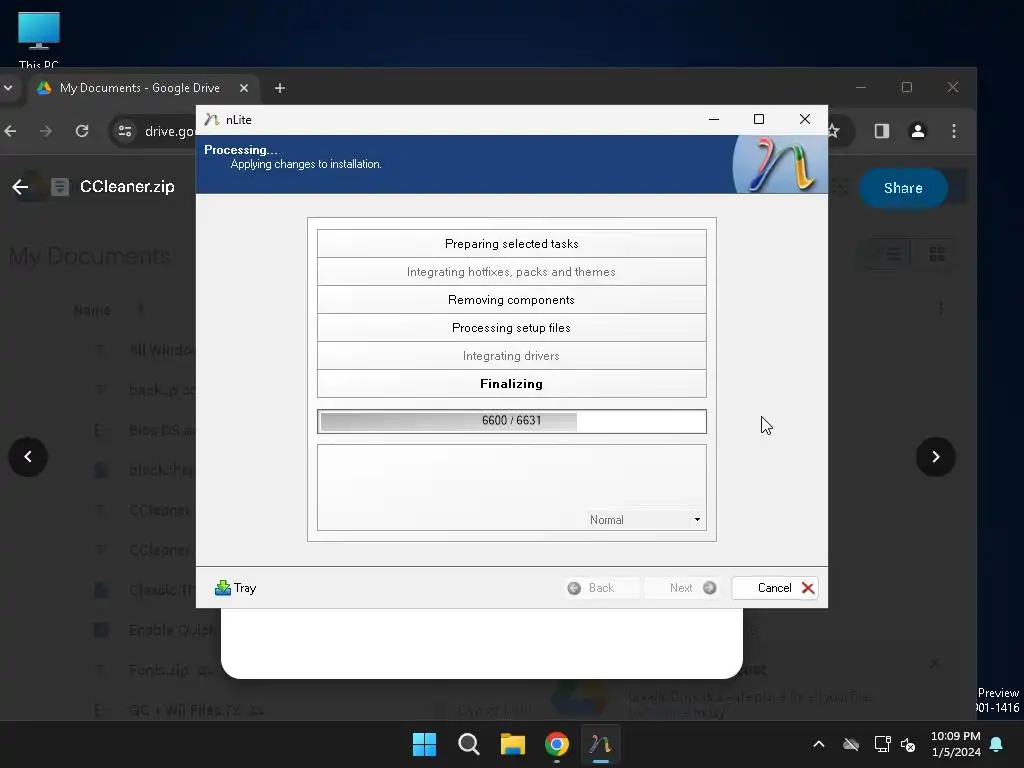Minimize nLite to the Tray
Screen dimensions: 1024x768
point(235,588)
